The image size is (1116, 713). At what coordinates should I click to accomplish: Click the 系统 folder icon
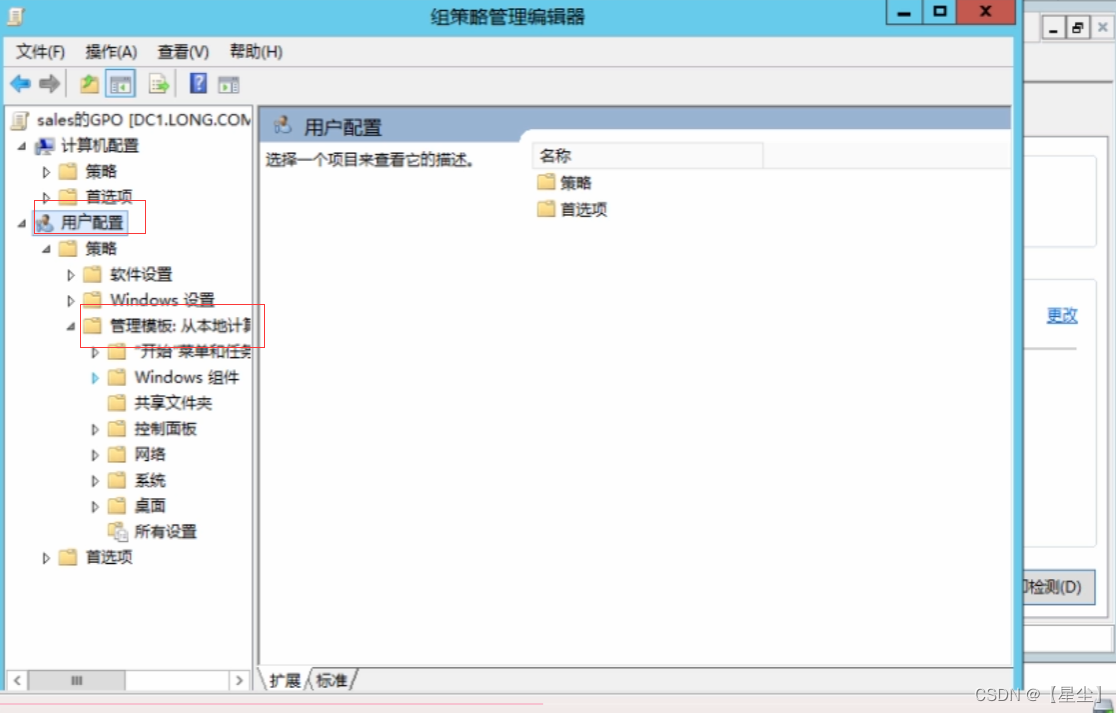click(117, 480)
